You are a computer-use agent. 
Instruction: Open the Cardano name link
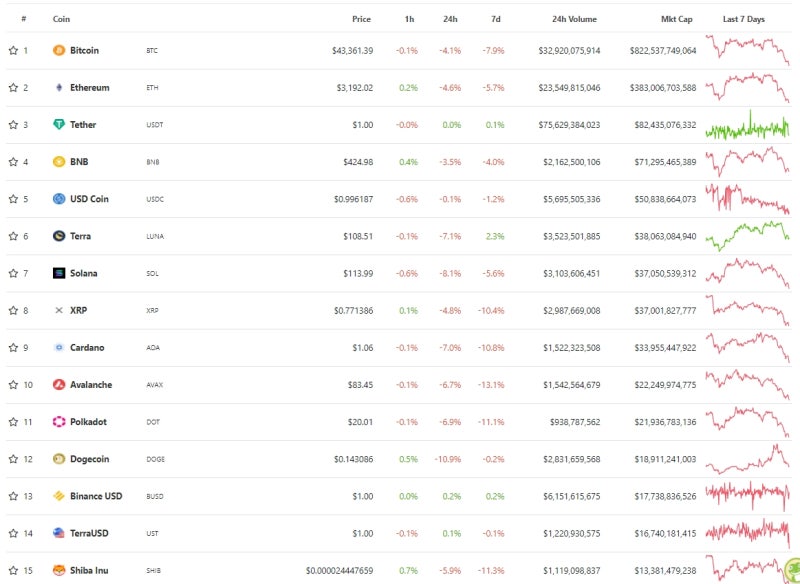click(x=87, y=347)
